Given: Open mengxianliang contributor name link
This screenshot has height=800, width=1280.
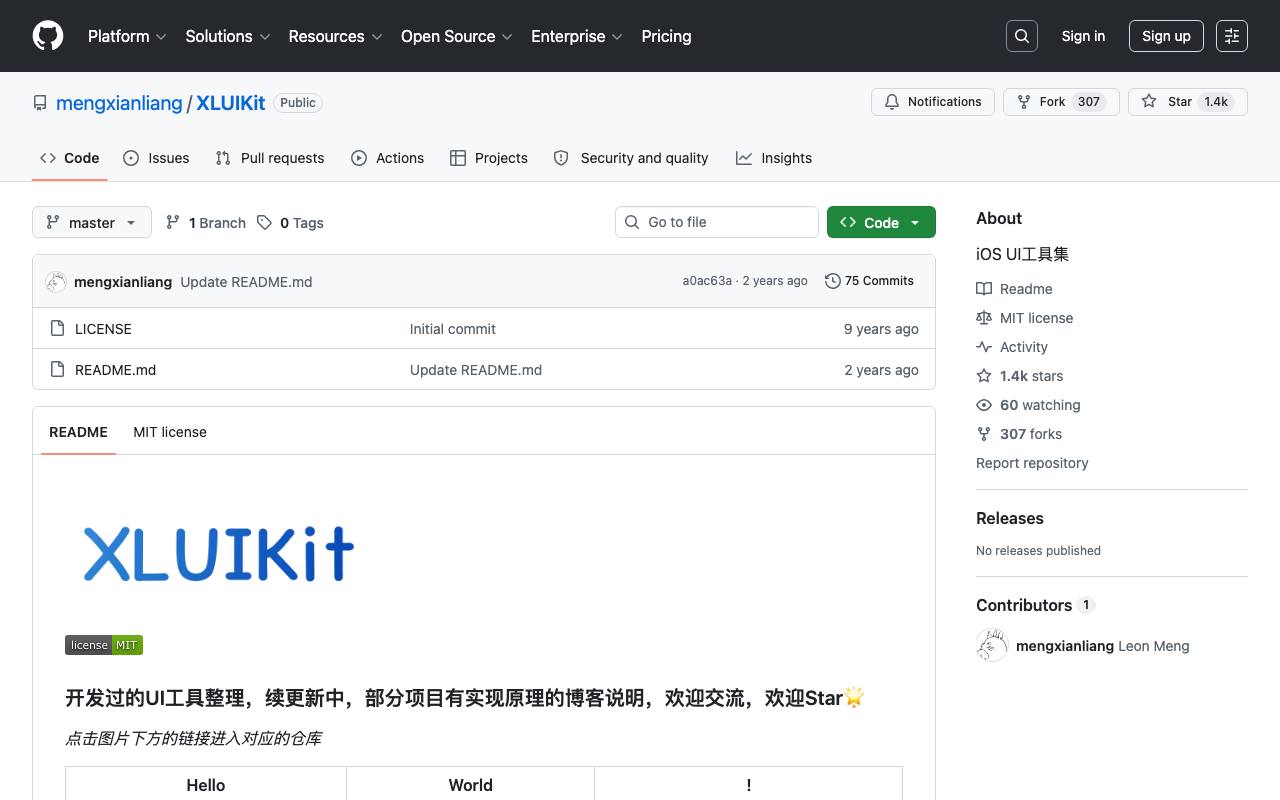Looking at the screenshot, I should [x=1065, y=646].
